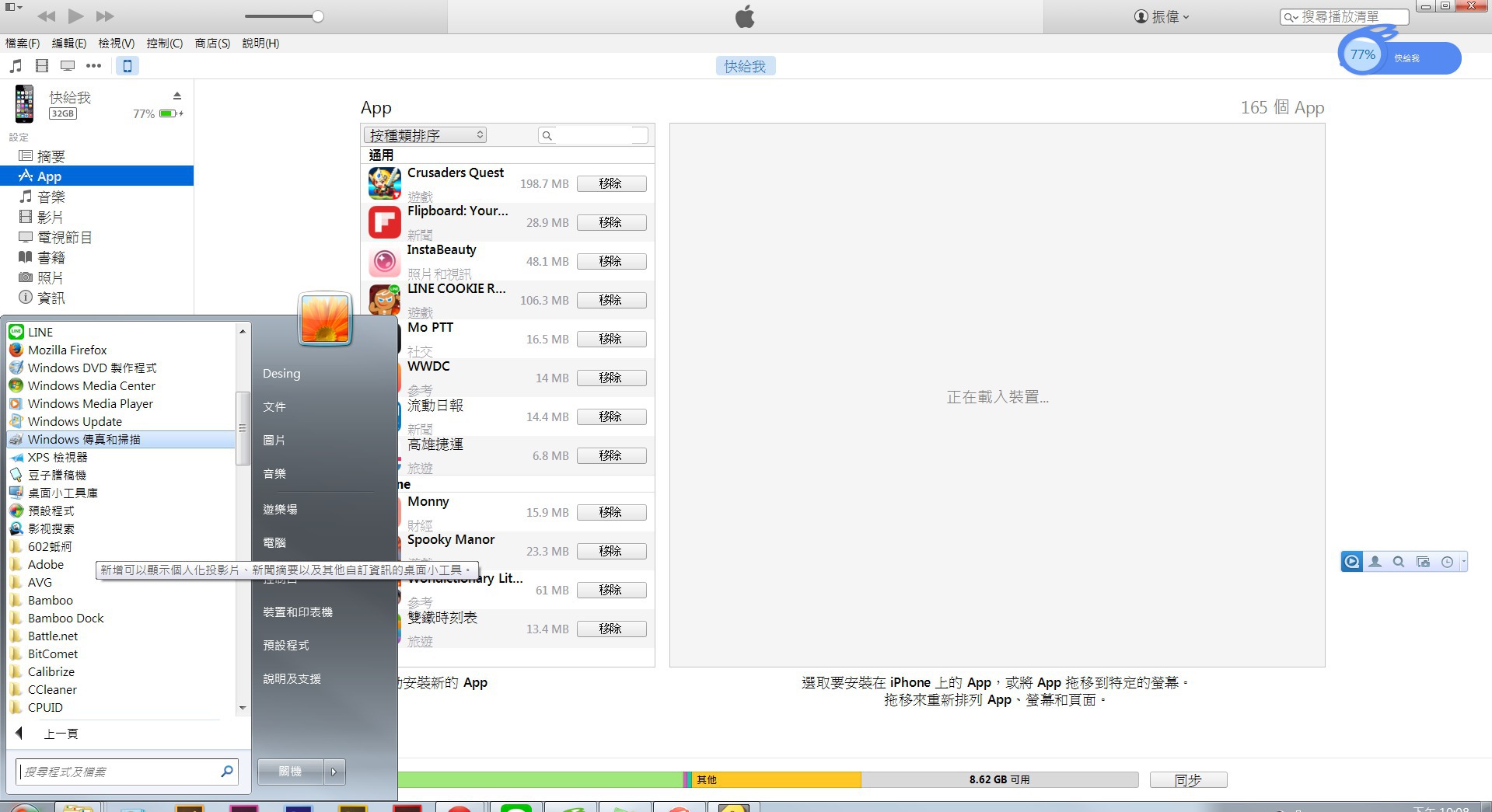Select the iPhone device button in toolbar

[x=128, y=66]
